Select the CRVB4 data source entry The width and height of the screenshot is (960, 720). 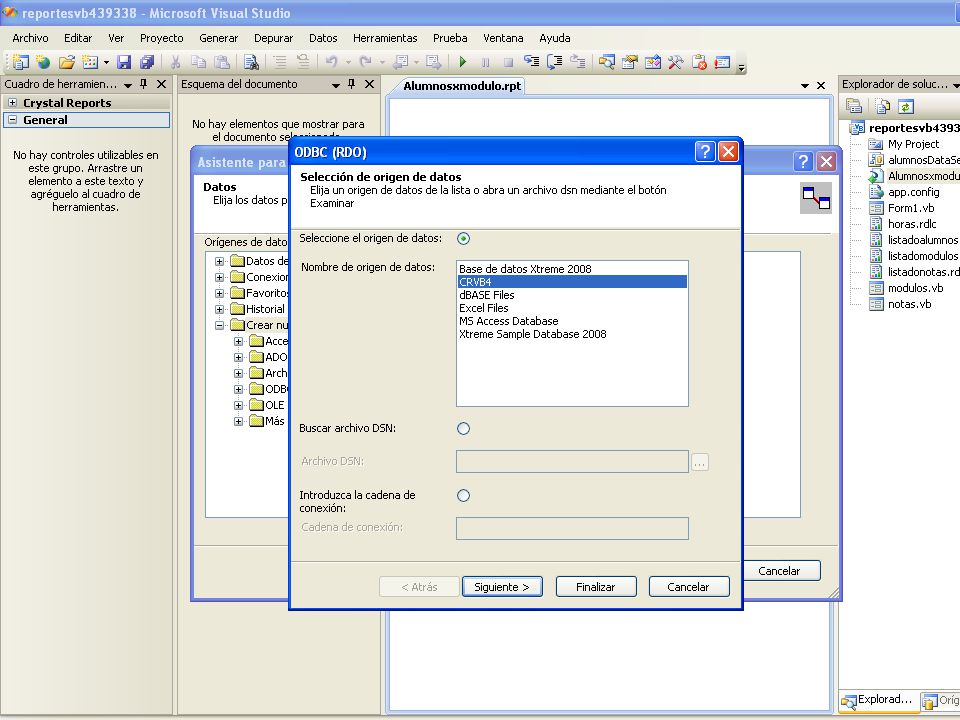coord(572,282)
